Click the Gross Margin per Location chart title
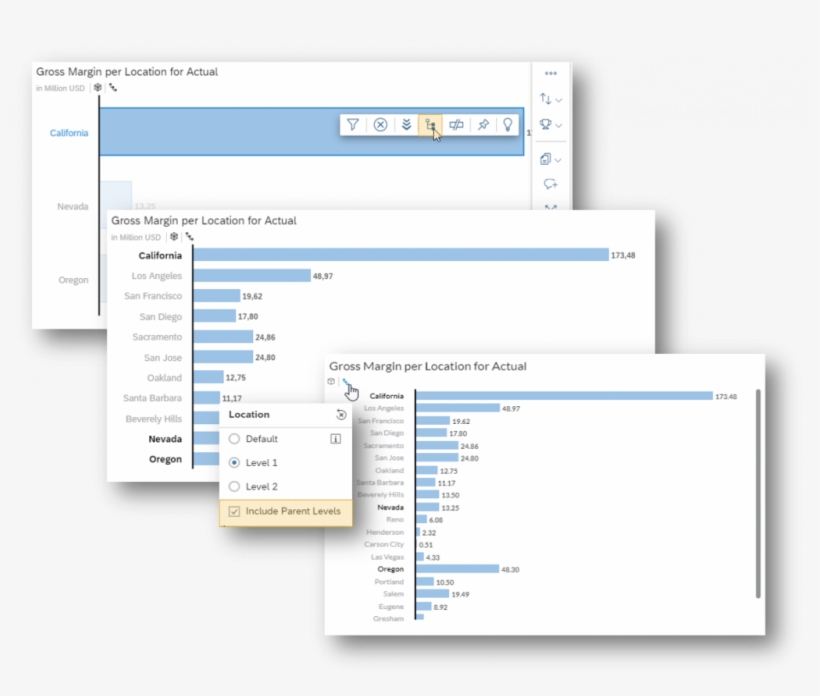 coord(126,71)
